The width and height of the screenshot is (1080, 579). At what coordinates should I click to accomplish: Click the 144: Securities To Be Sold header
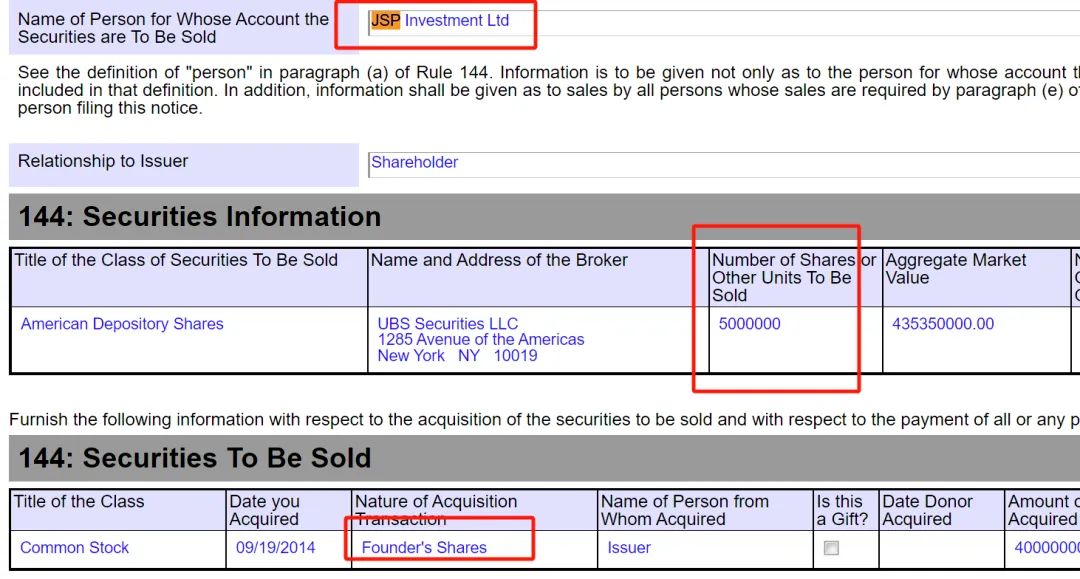195,459
